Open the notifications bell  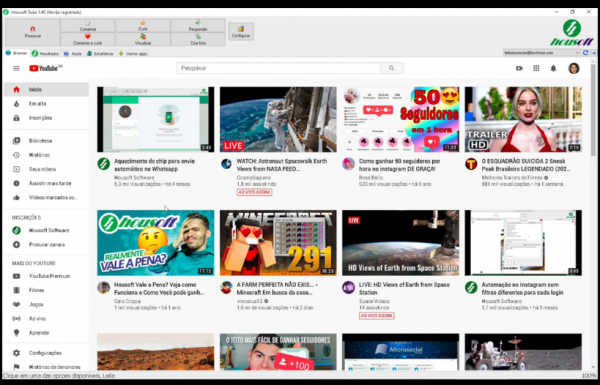(x=553, y=69)
